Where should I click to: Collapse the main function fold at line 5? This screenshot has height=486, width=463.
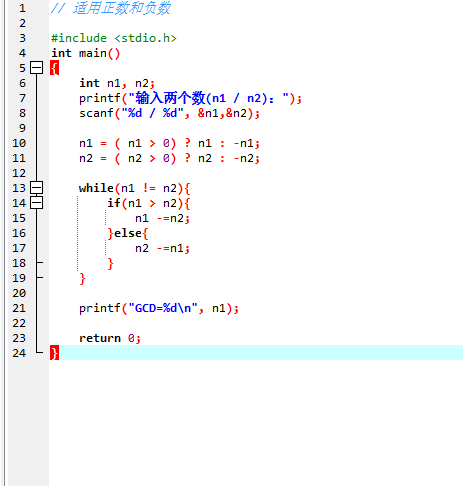(x=36, y=68)
